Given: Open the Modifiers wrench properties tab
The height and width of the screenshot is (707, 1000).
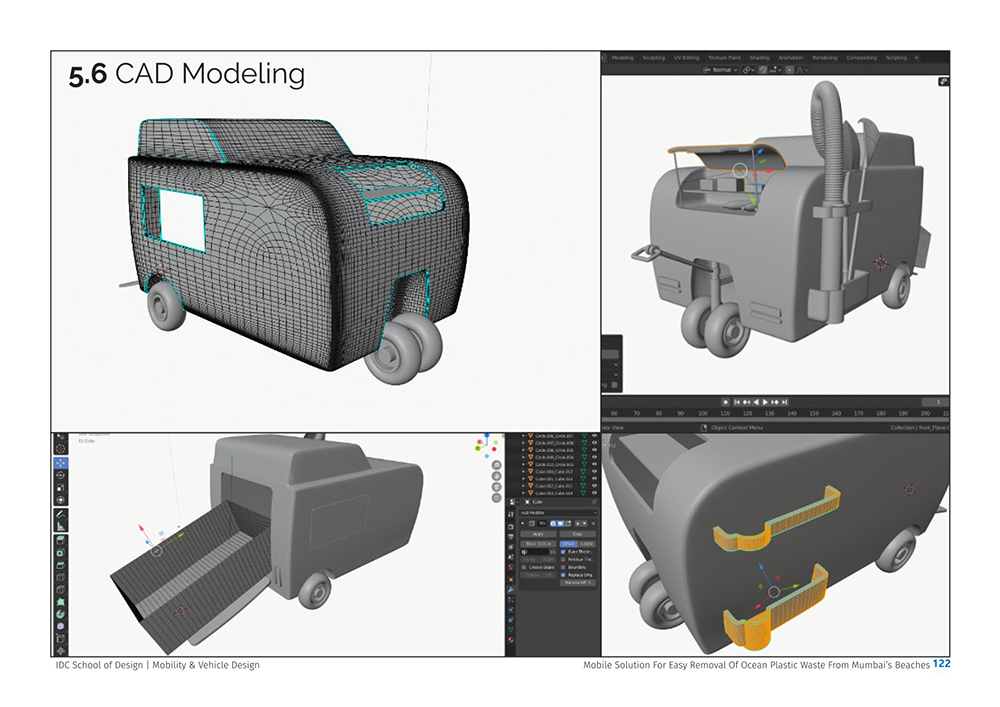Looking at the screenshot, I should tap(511, 590).
